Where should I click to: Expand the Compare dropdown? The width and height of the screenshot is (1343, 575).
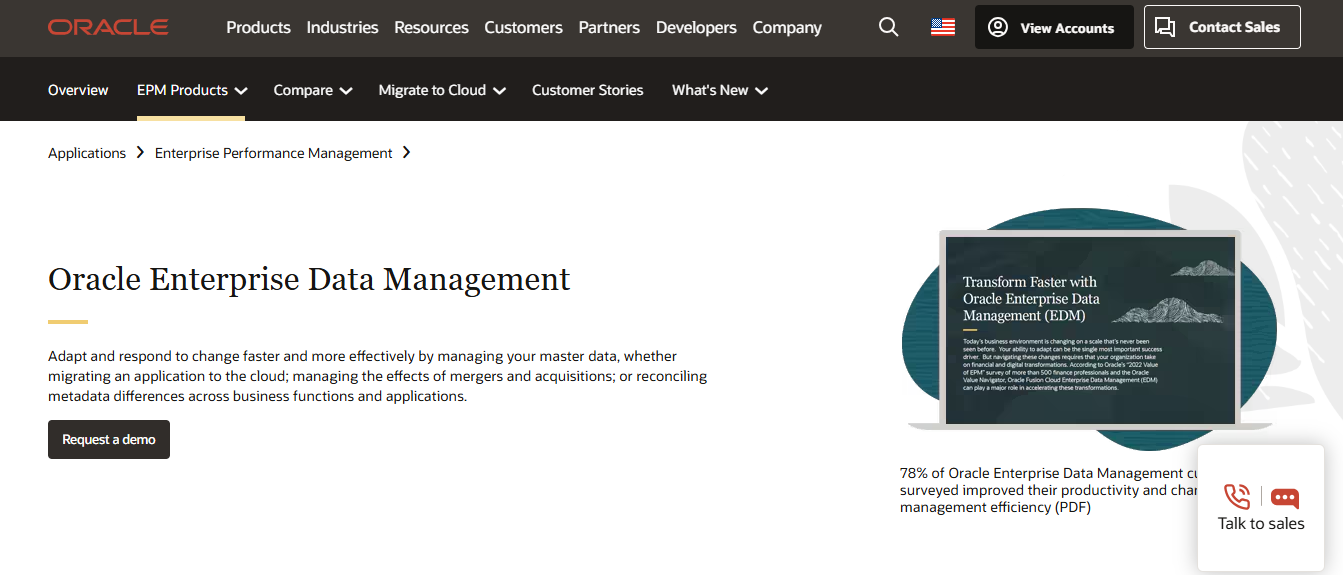coord(313,90)
